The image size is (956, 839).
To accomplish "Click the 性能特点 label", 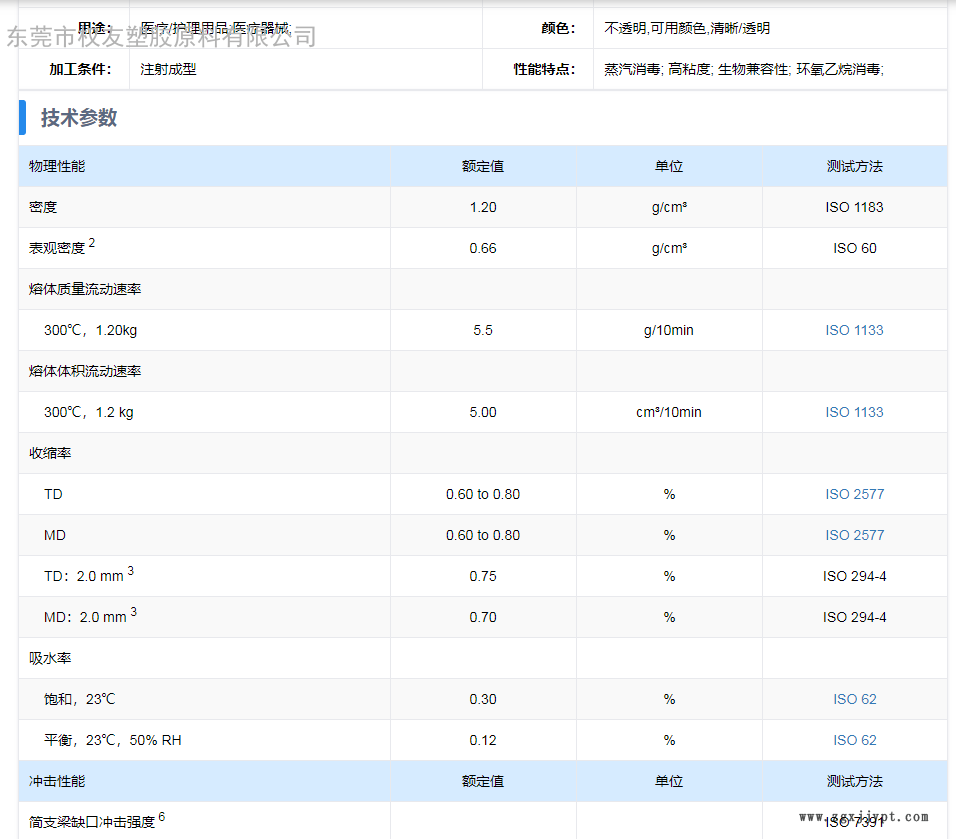I will 544,70.
